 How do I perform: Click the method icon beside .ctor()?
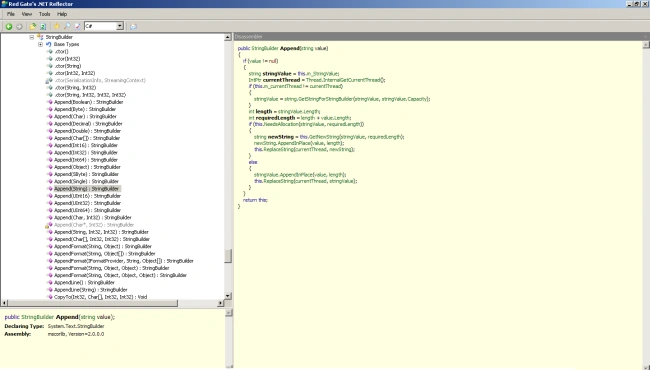click(49, 52)
